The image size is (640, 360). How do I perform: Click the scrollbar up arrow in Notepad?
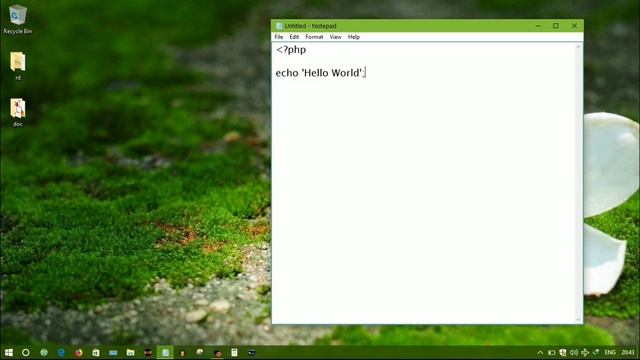coord(578,47)
